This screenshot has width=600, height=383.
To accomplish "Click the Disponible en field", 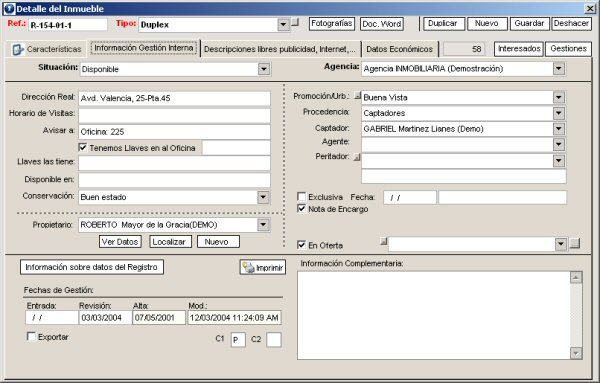I will point(174,180).
